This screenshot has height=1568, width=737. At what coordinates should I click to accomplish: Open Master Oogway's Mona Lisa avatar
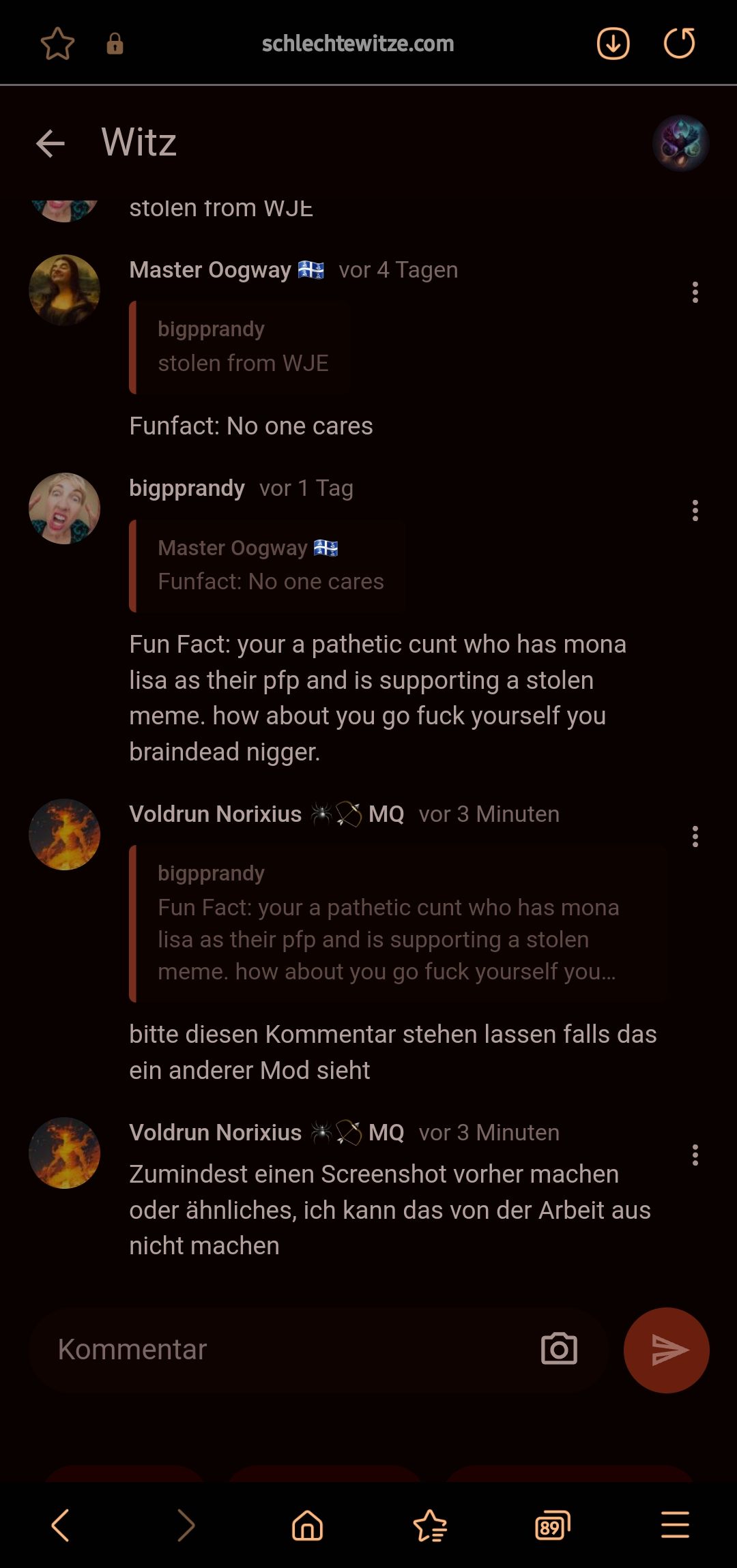tap(65, 290)
